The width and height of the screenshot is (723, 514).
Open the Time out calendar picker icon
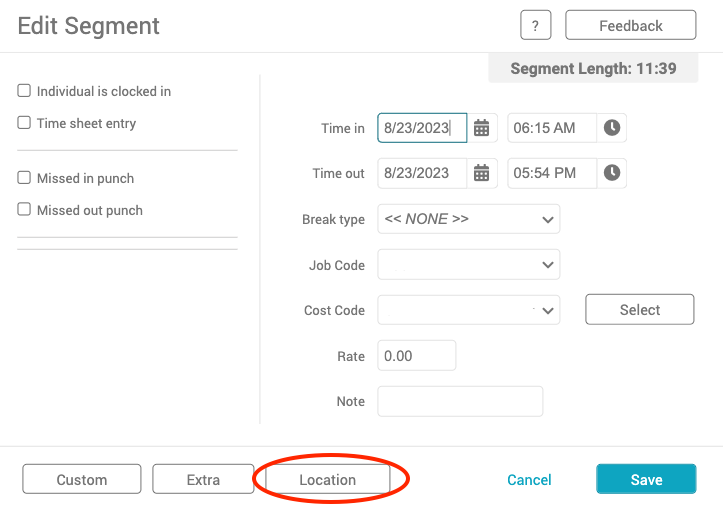pyautogui.click(x=481, y=173)
